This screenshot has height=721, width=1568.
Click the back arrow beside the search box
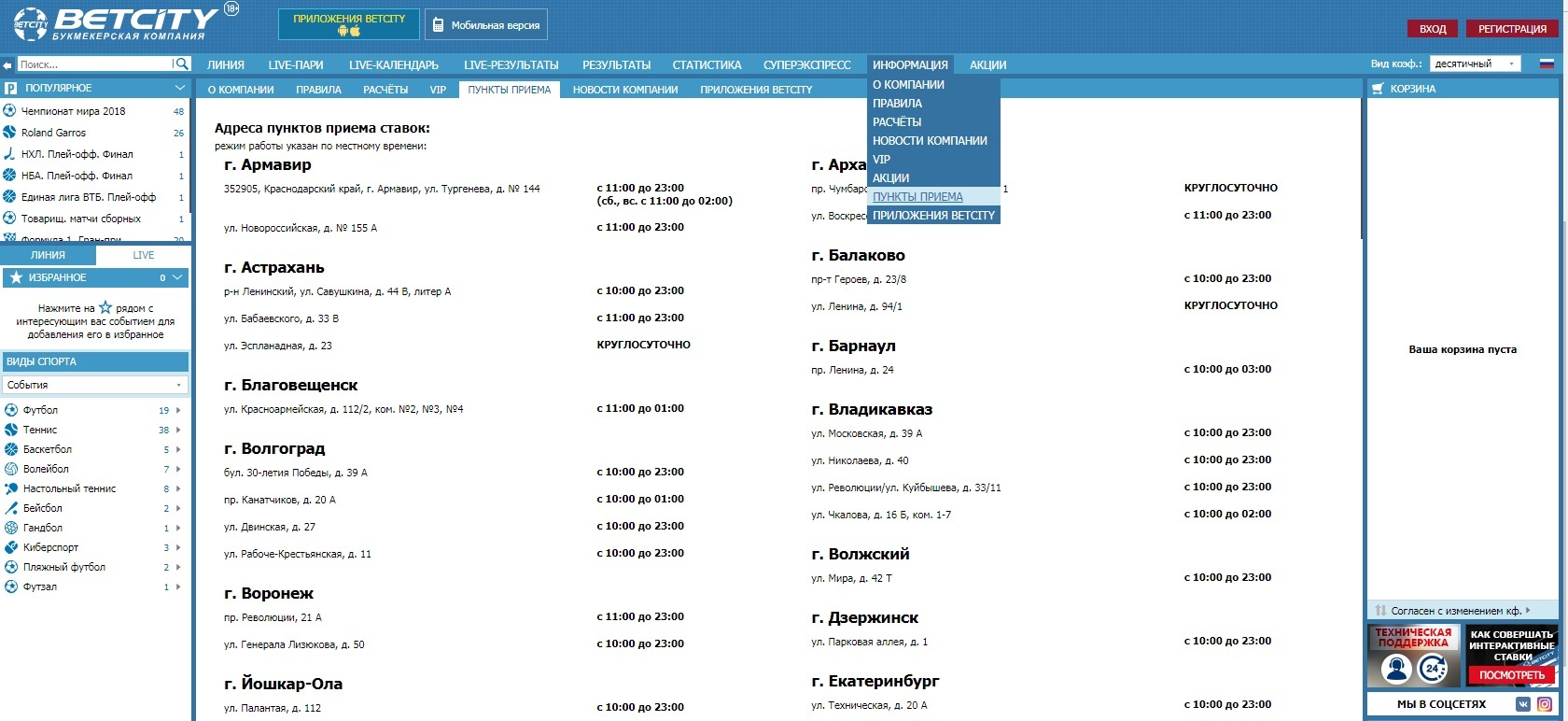[7, 65]
